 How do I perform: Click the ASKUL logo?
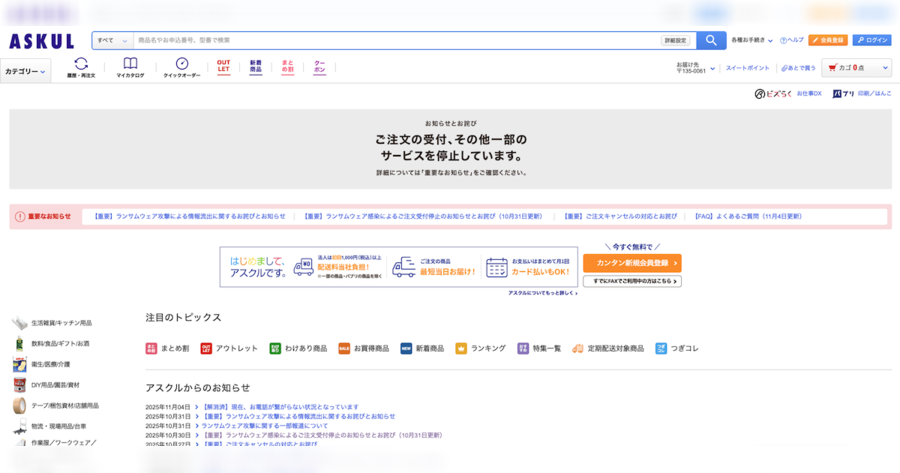[42, 41]
